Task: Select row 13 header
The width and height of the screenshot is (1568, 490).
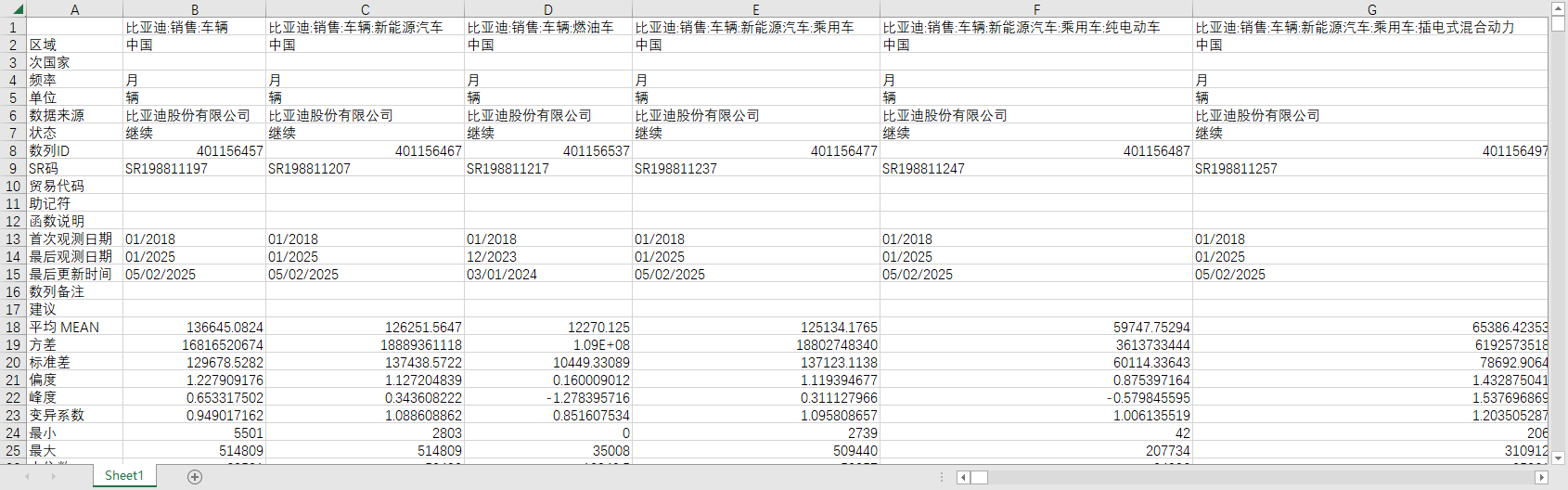Action: click(x=13, y=239)
